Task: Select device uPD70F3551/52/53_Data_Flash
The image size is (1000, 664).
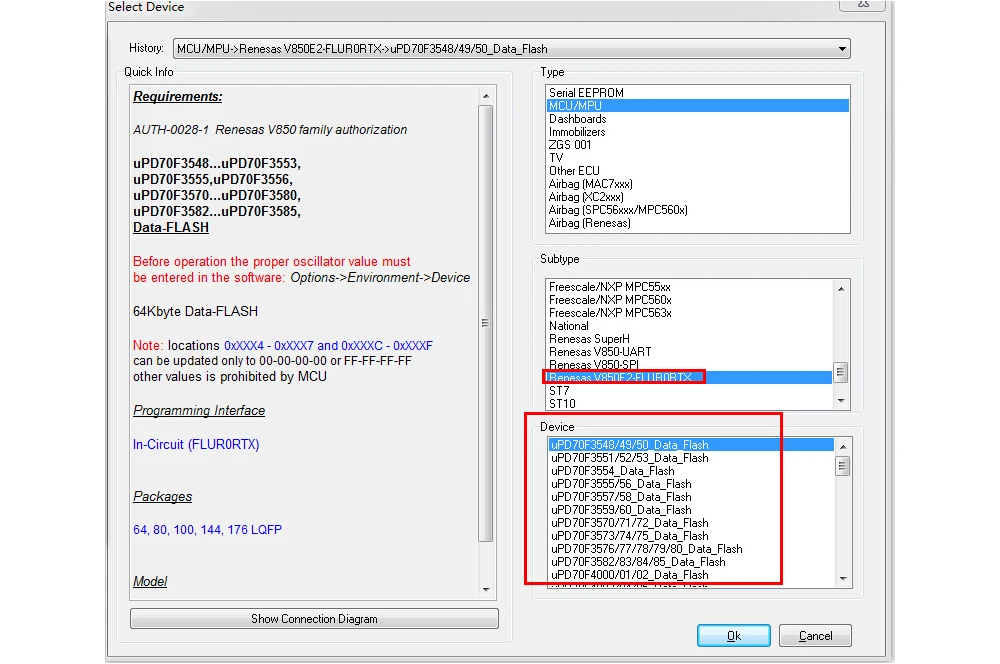Action: (691, 458)
